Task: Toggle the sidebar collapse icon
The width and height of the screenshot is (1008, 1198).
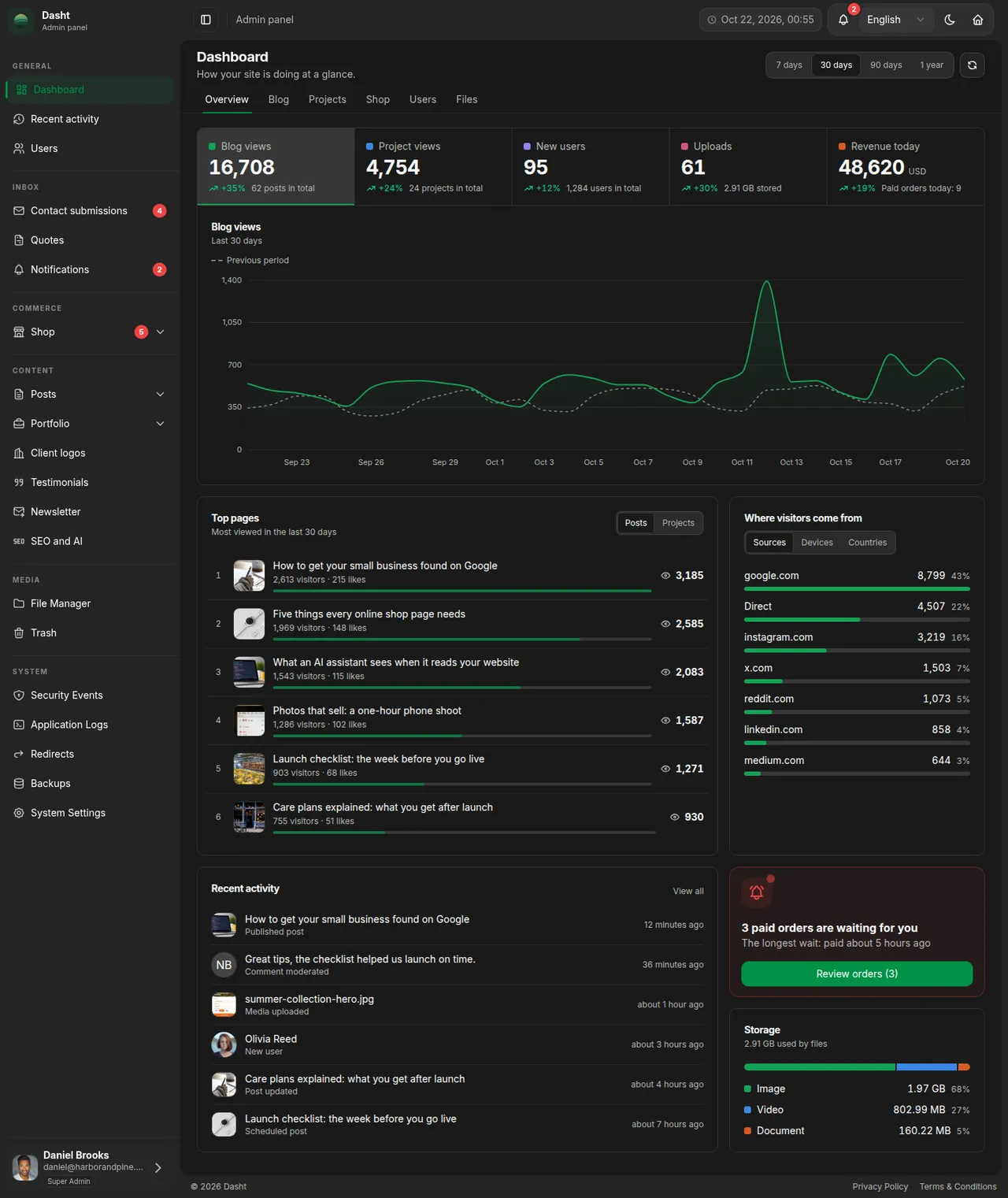Action: point(206,20)
